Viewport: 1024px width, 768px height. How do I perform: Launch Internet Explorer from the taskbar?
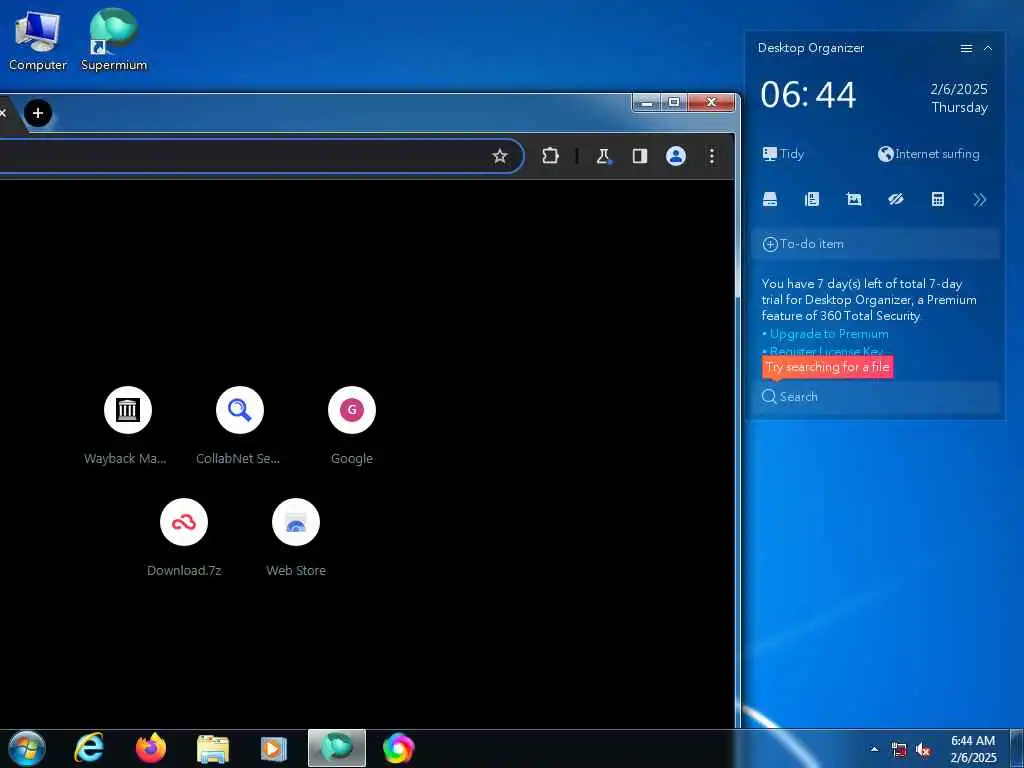tap(89, 748)
